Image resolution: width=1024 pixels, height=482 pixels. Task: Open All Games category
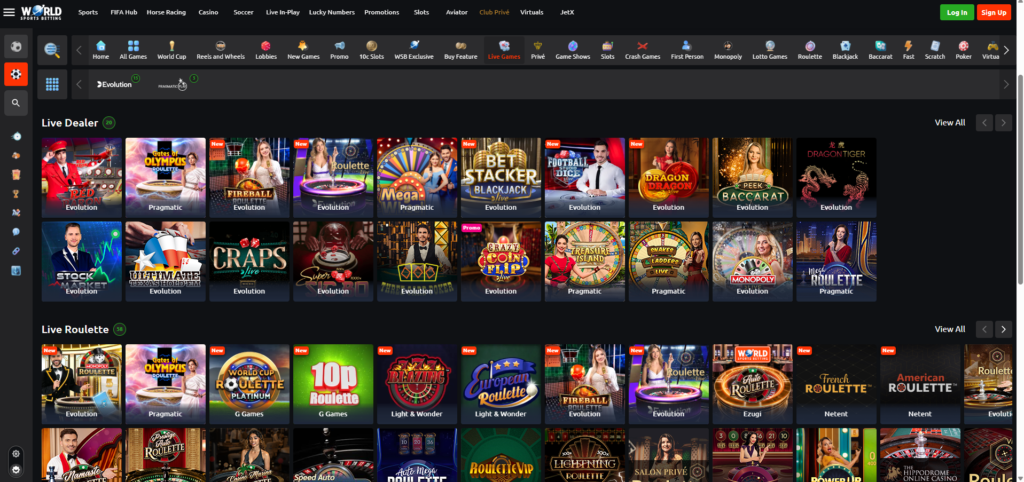(x=133, y=50)
